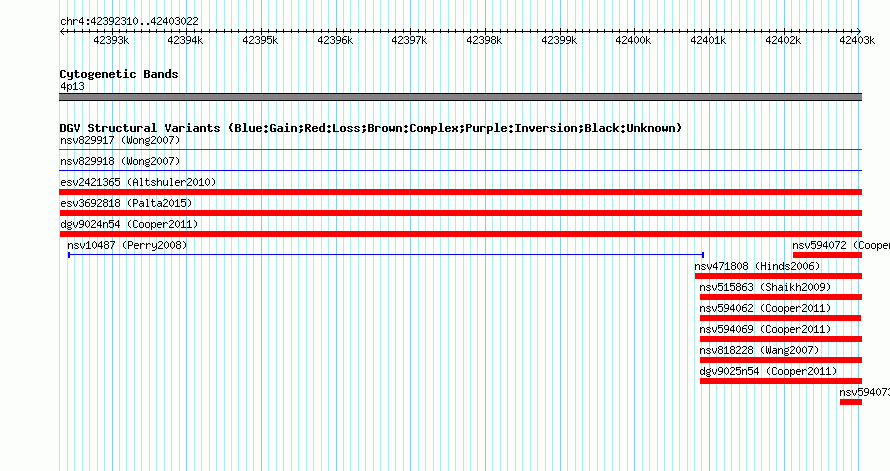This screenshot has height=471, width=890.
Task: Click the DGV Structural Variants track title
Action: click(371, 128)
